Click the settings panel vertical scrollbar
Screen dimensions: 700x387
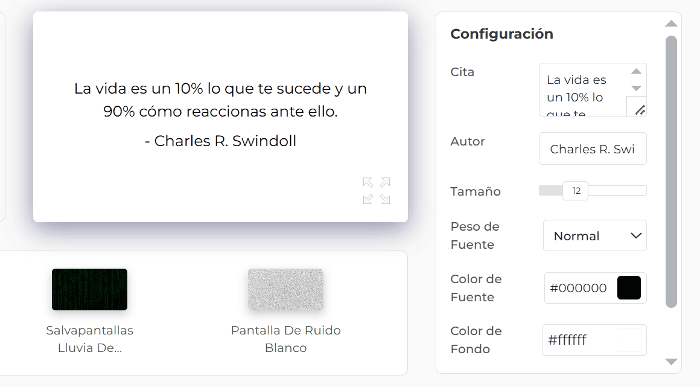pos(671,172)
